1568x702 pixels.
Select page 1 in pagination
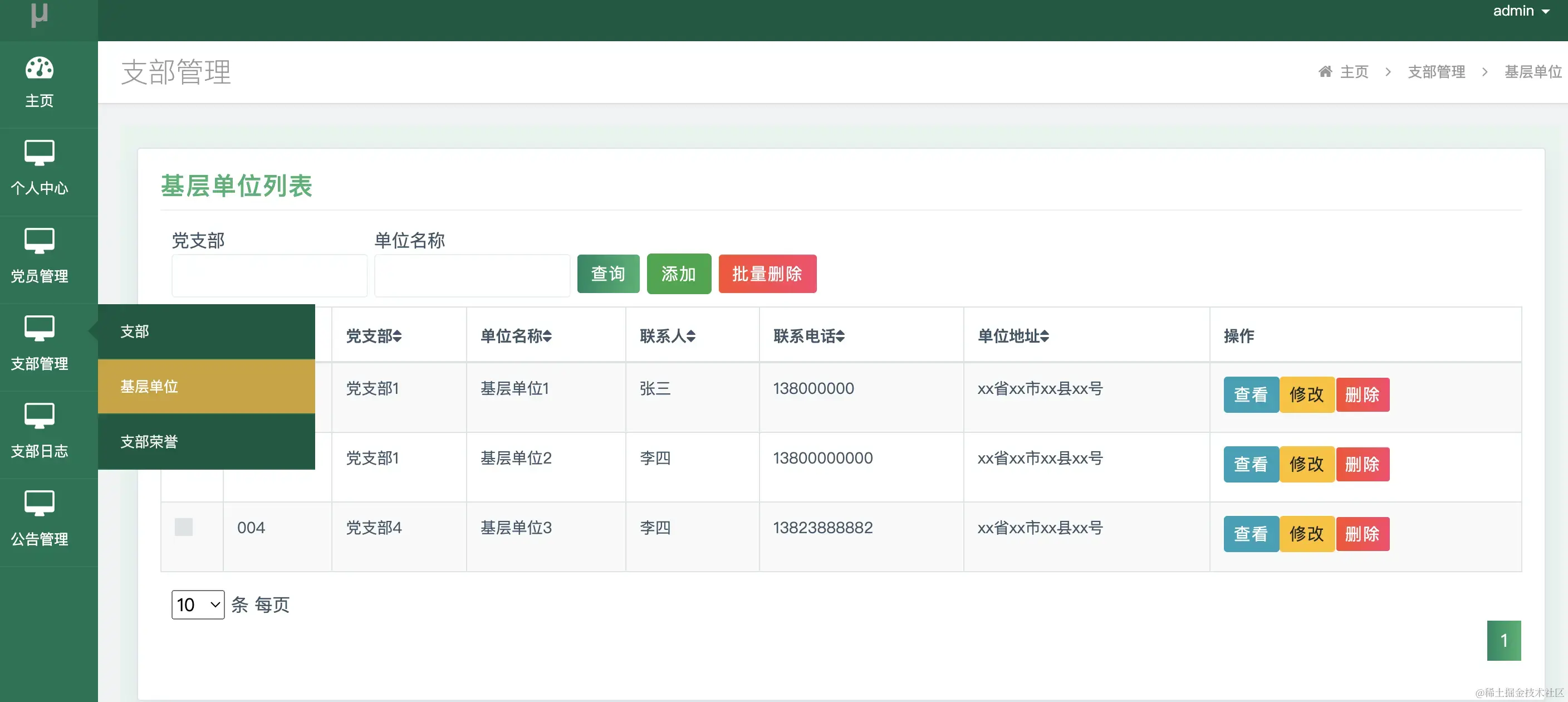[1504, 641]
